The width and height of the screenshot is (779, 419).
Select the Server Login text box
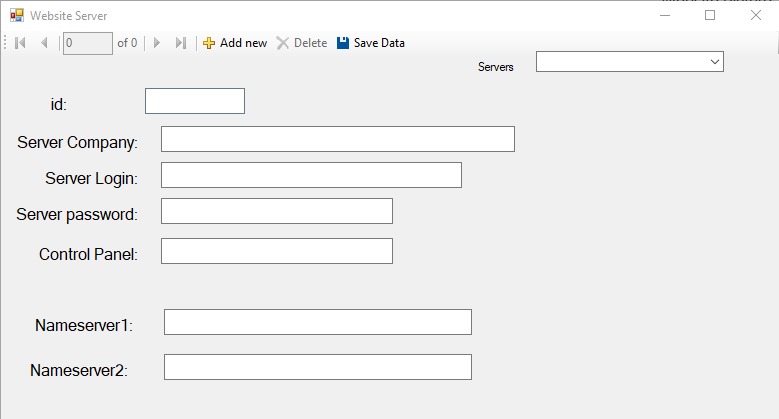tap(311, 175)
